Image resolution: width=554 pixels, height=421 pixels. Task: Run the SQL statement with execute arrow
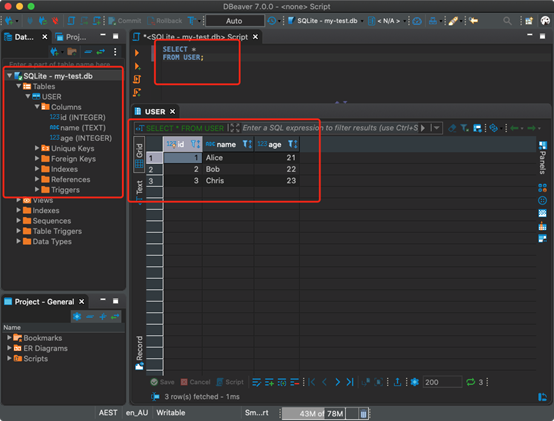[137, 53]
